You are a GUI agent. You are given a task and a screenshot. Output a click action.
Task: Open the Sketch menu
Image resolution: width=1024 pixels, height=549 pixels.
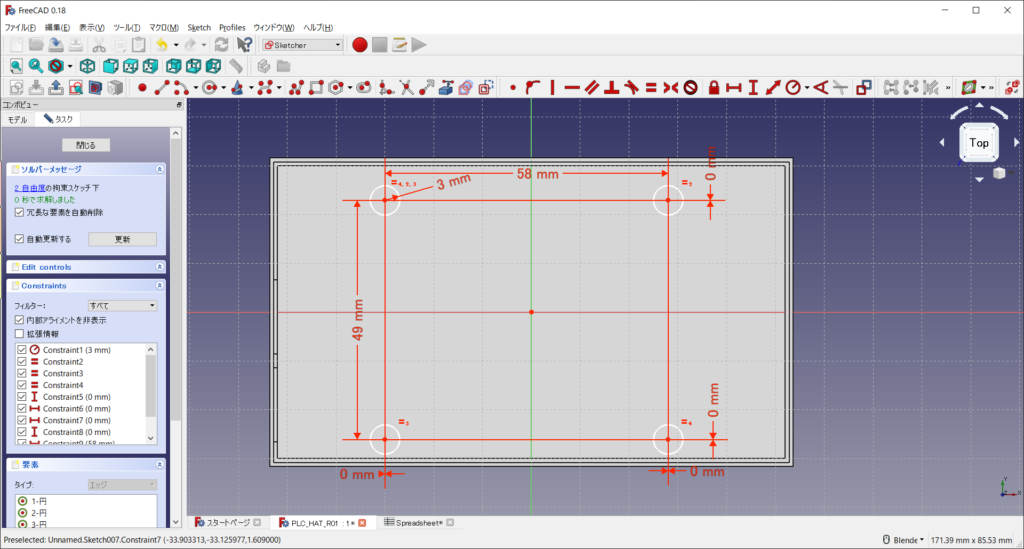(199, 27)
